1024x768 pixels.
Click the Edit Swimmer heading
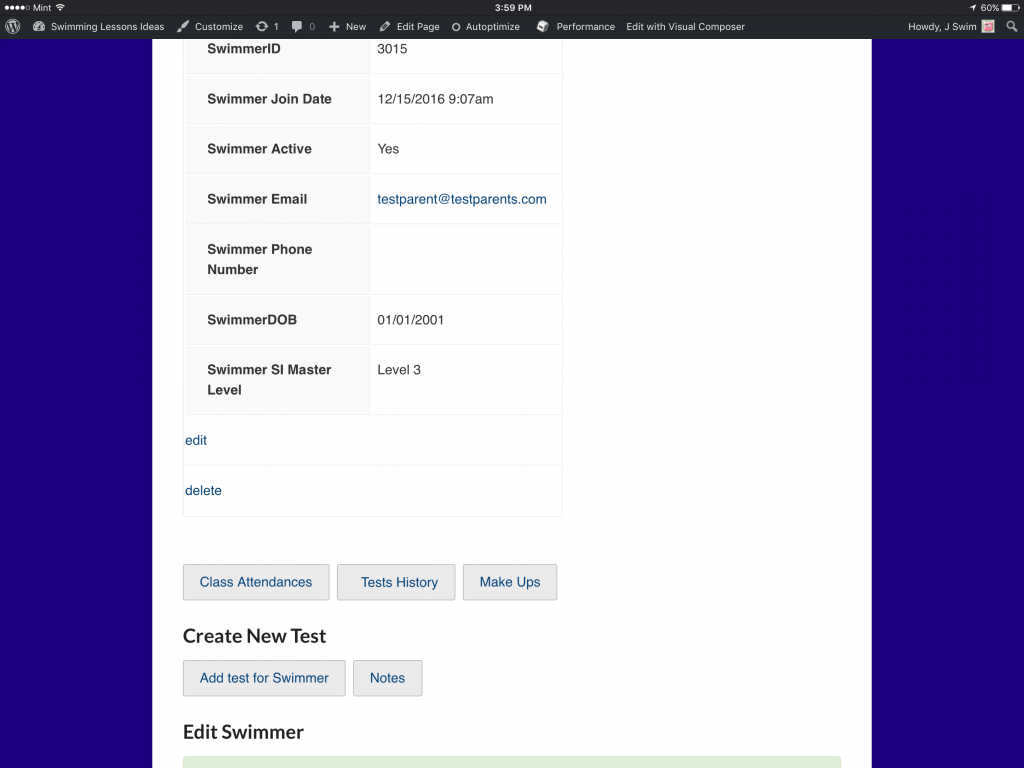tap(243, 732)
